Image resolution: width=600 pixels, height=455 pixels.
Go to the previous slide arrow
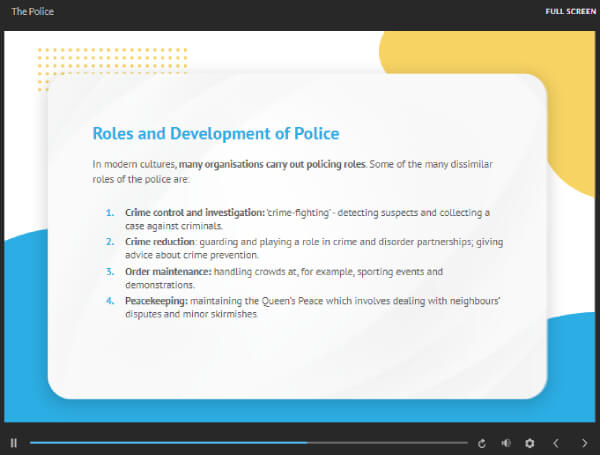tap(556, 443)
